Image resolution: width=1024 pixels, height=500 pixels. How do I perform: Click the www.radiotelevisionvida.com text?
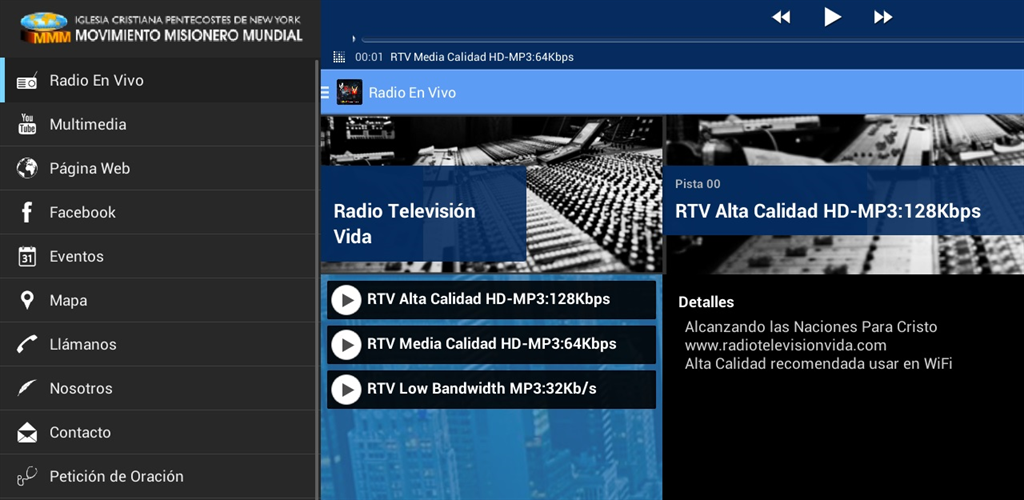click(x=786, y=346)
